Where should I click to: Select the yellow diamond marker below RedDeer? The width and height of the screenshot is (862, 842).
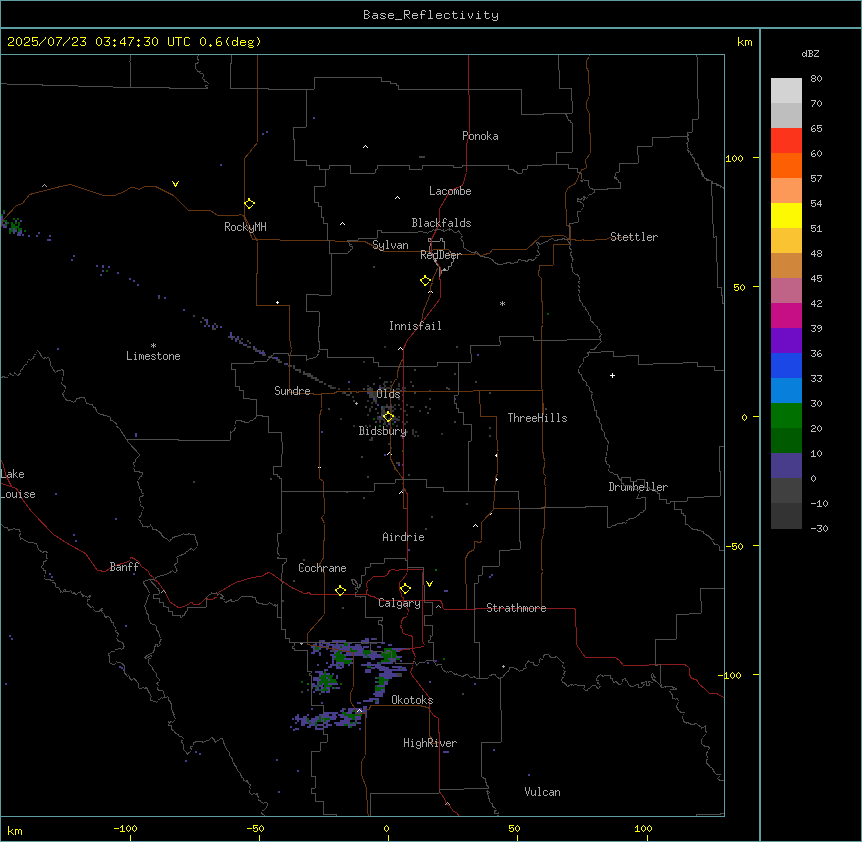[426, 281]
